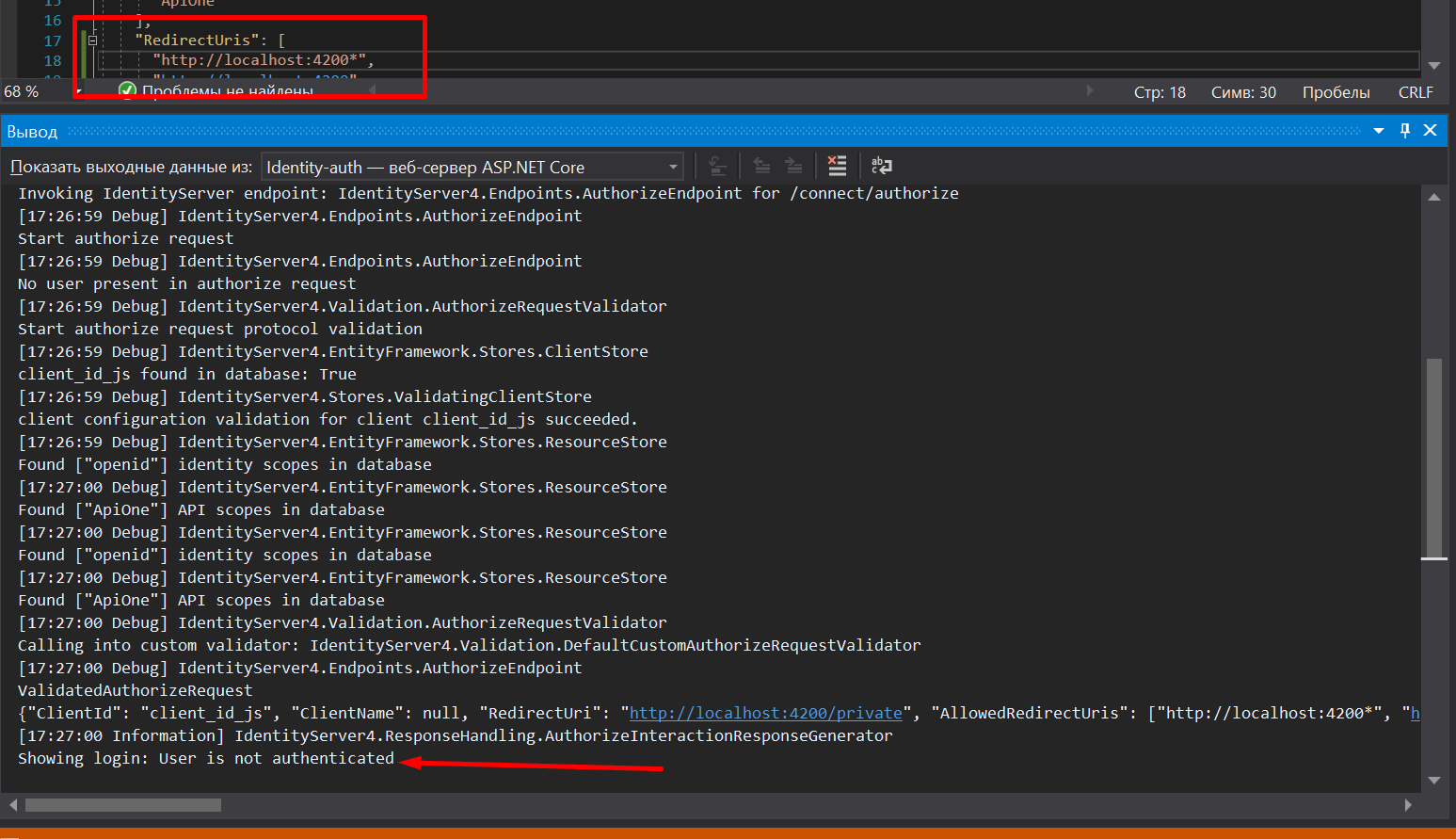Click the 'Стр: 18' status bar item
Image resolution: width=1456 pixels, height=839 pixels.
tap(1159, 91)
